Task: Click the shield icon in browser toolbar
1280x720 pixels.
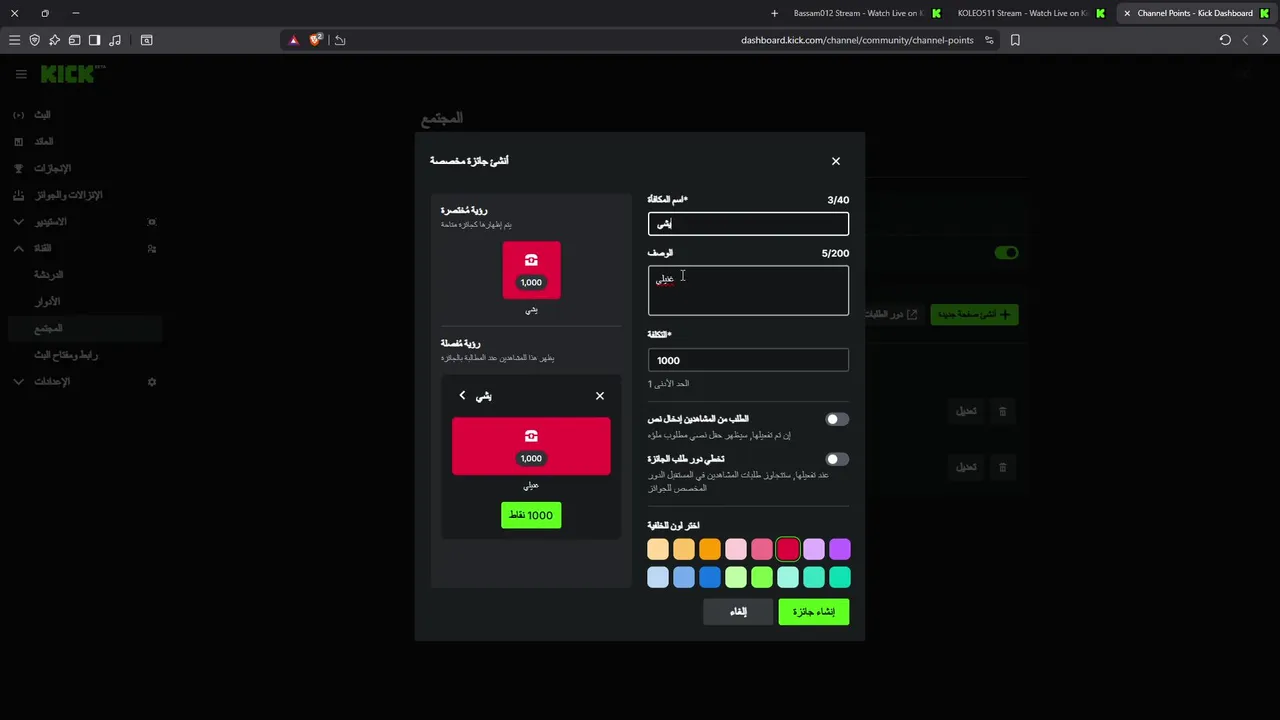Action: (34, 40)
